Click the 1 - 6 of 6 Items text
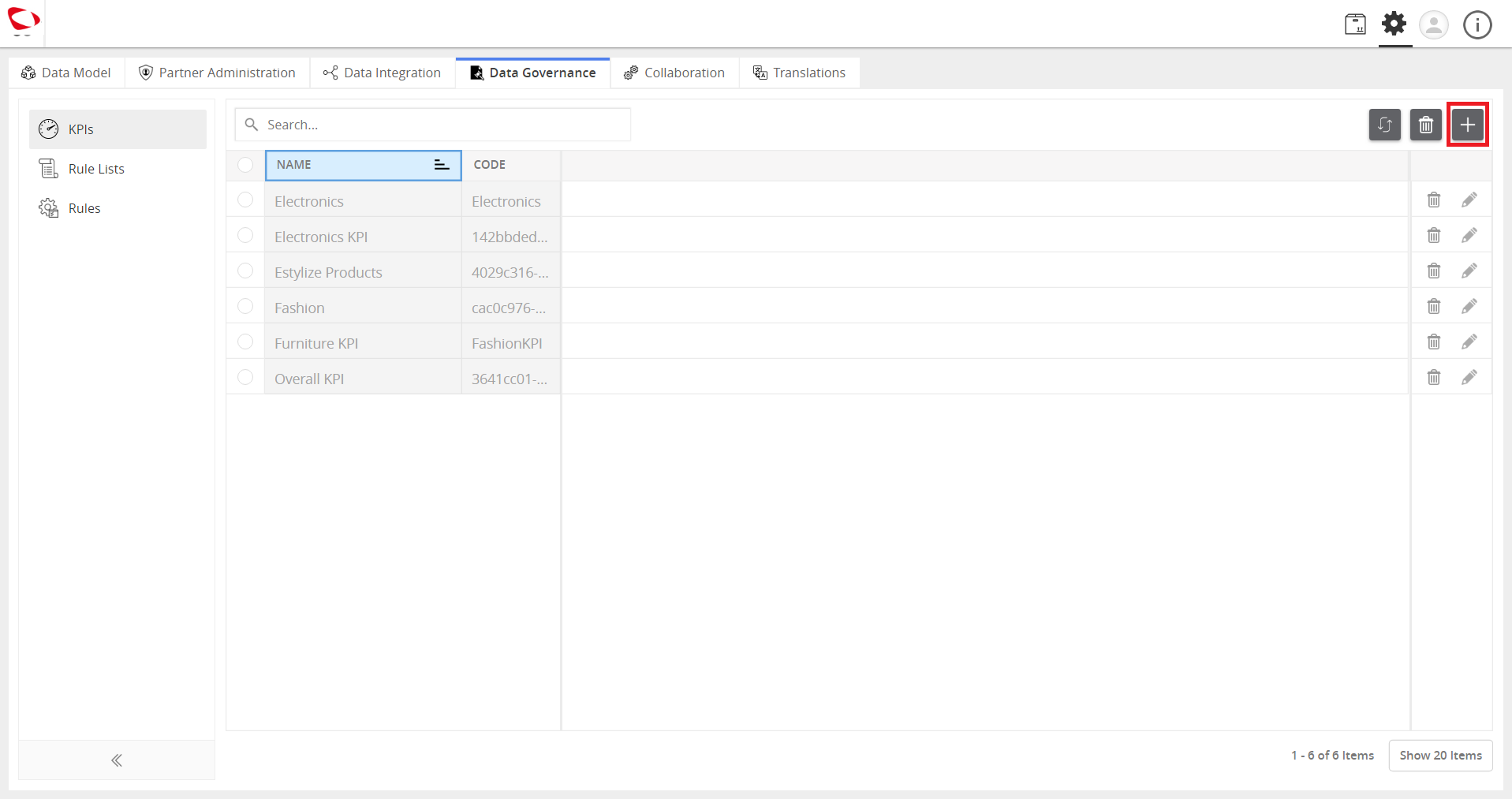 [1332, 756]
